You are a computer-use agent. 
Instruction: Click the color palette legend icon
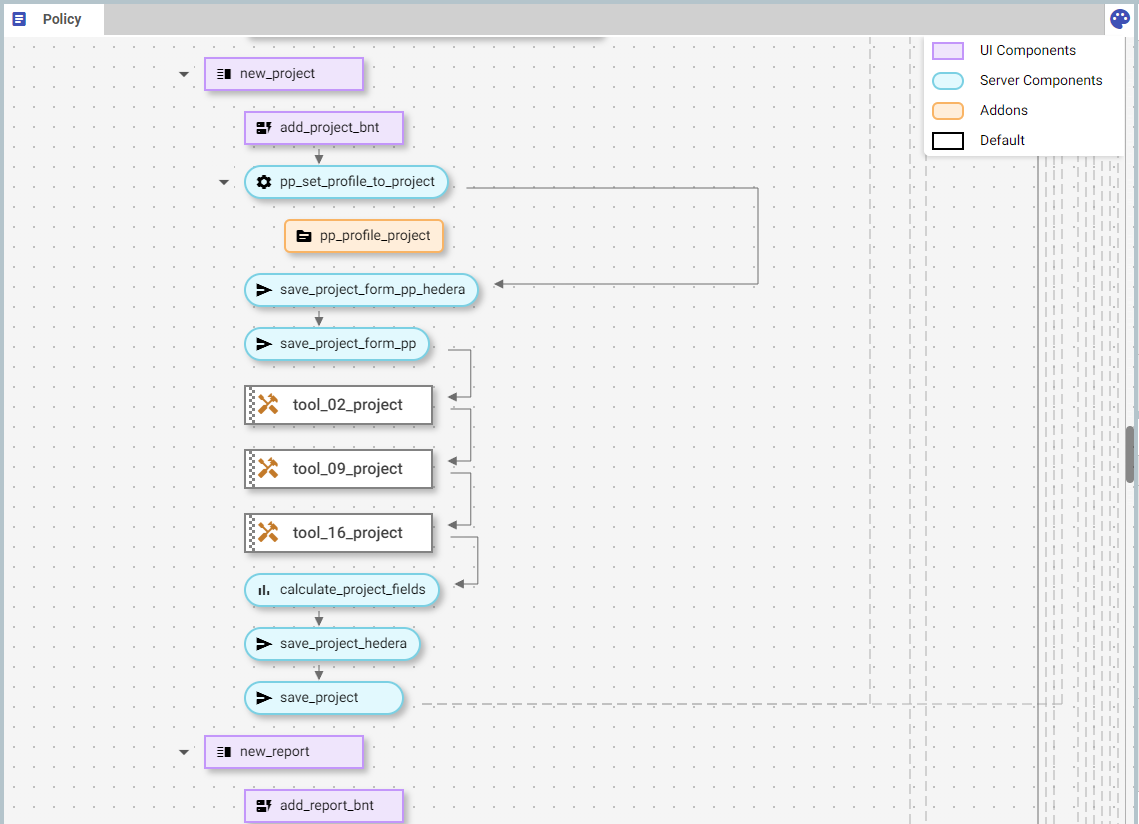pos(1120,19)
